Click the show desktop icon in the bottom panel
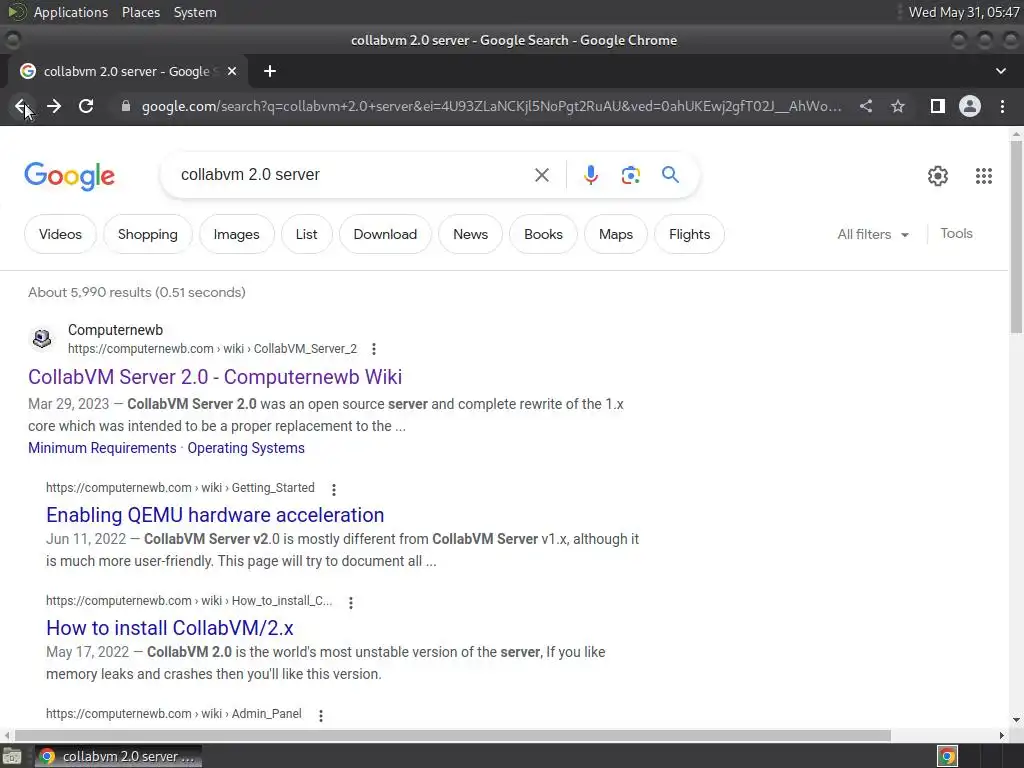This screenshot has height=768, width=1024. point(12,756)
